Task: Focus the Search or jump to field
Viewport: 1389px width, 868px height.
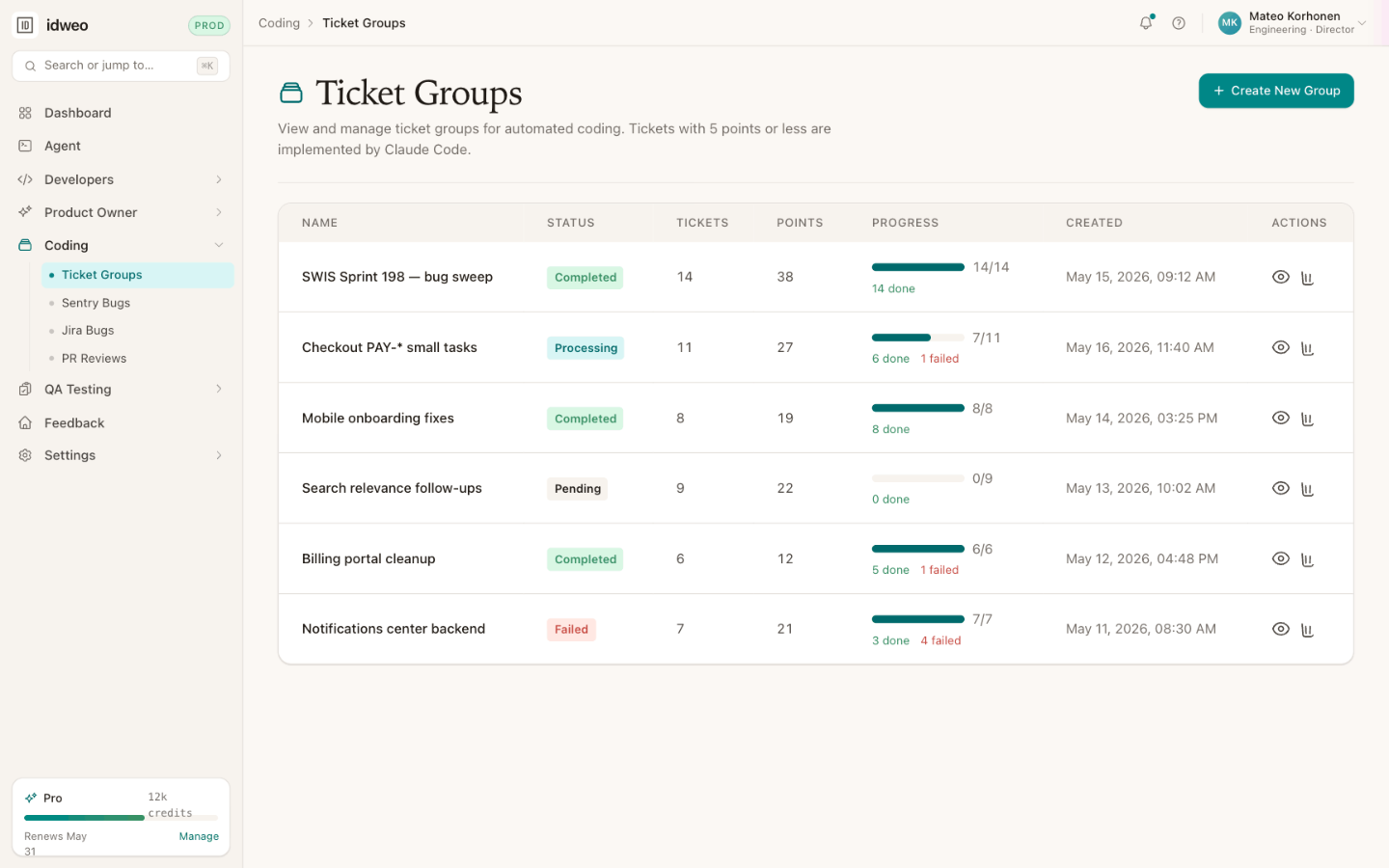Action: point(121,66)
